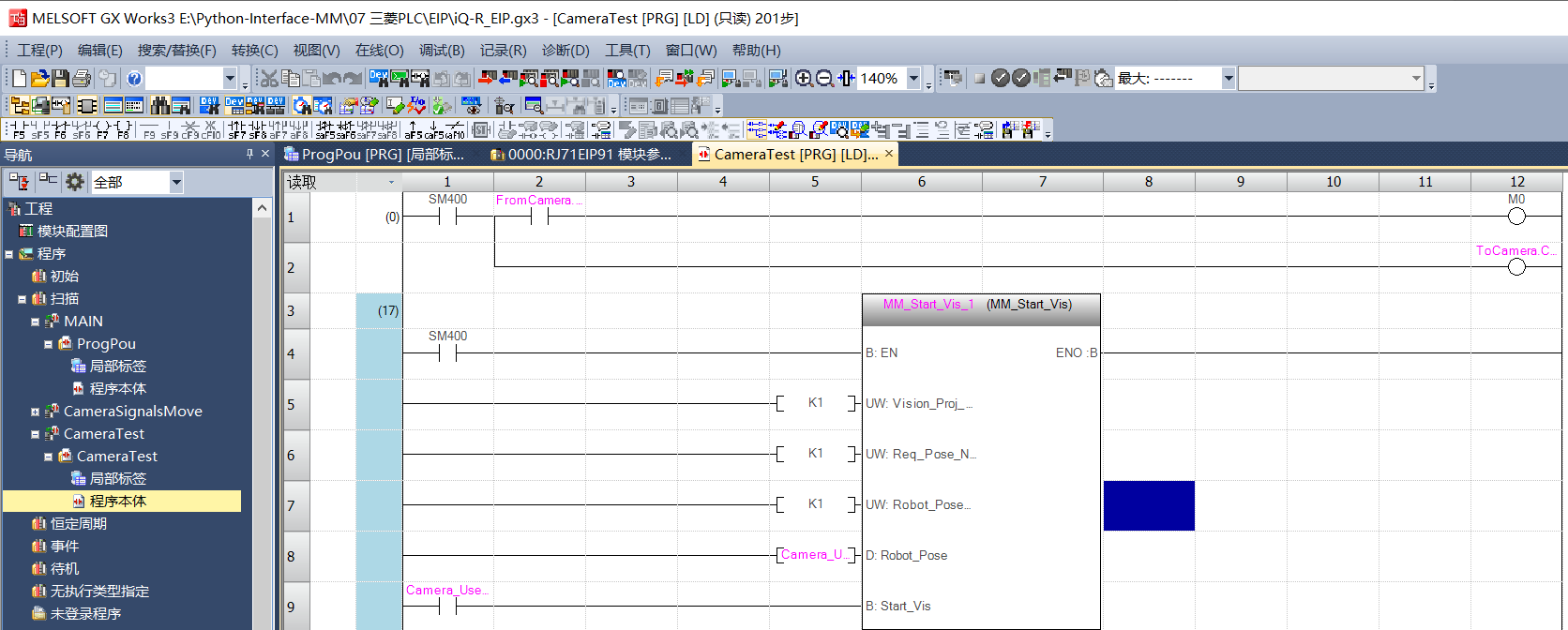Click the Help question mark icon
Image resolution: width=1568 pixels, height=630 pixels.
pos(134,79)
